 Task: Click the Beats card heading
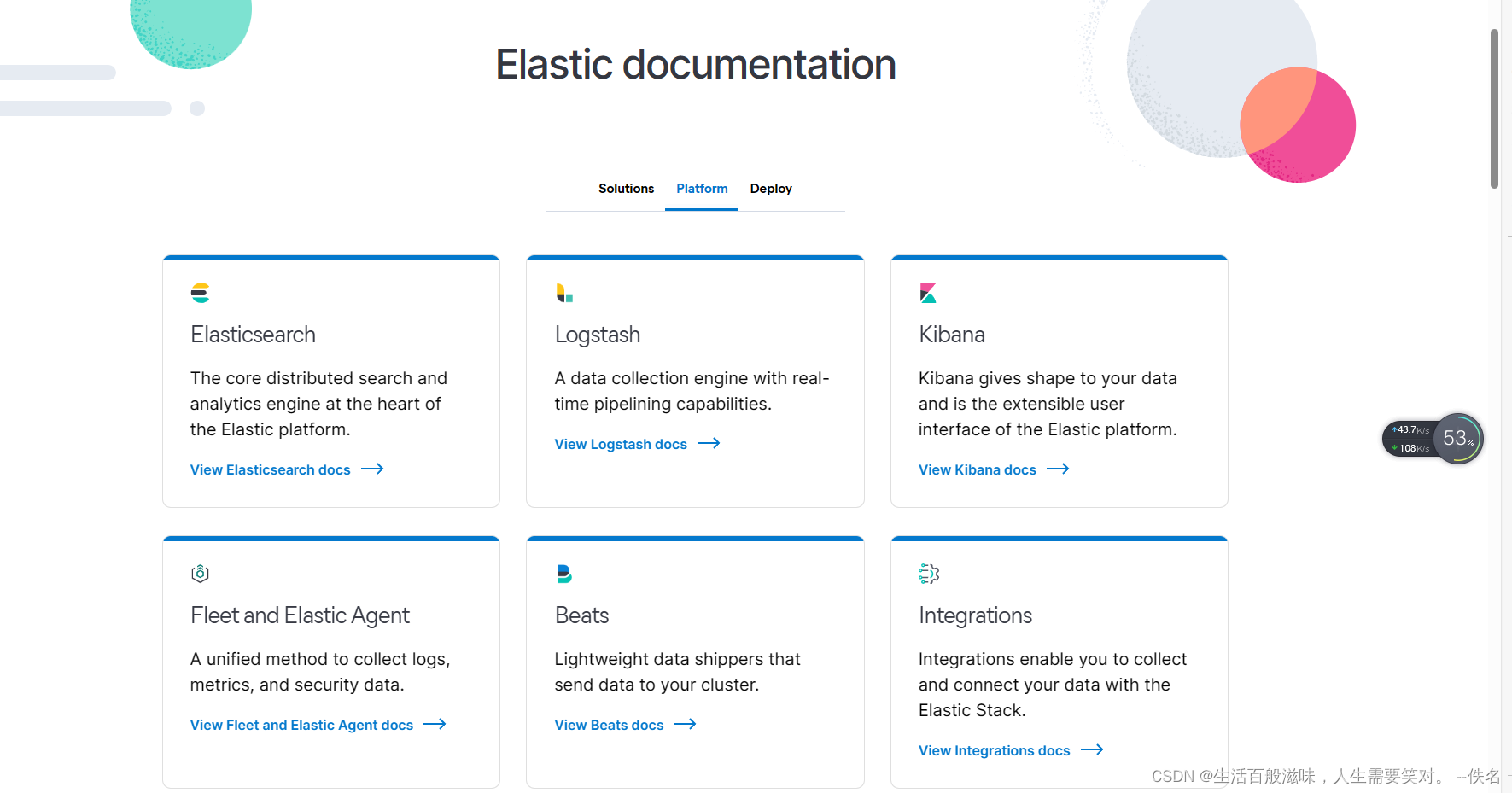coord(581,615)
